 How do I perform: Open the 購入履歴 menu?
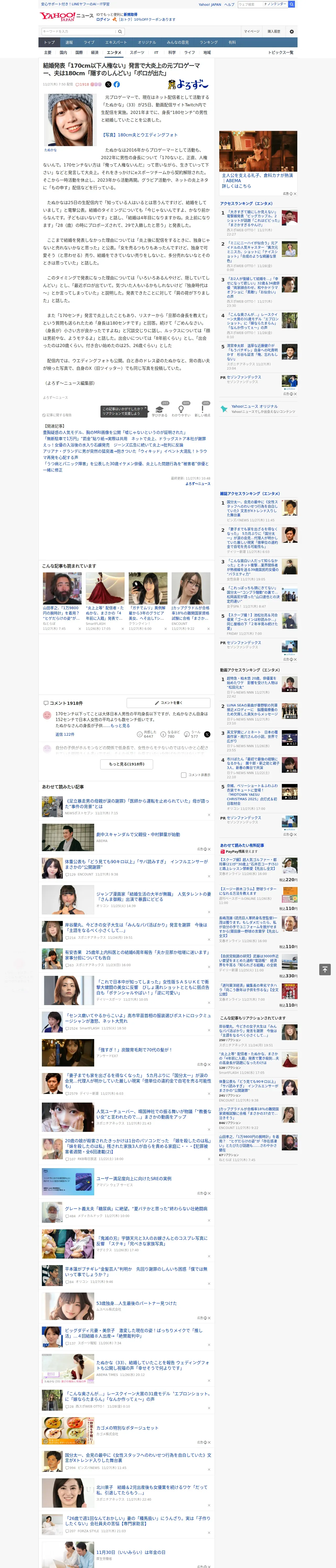tap(274, 31)
